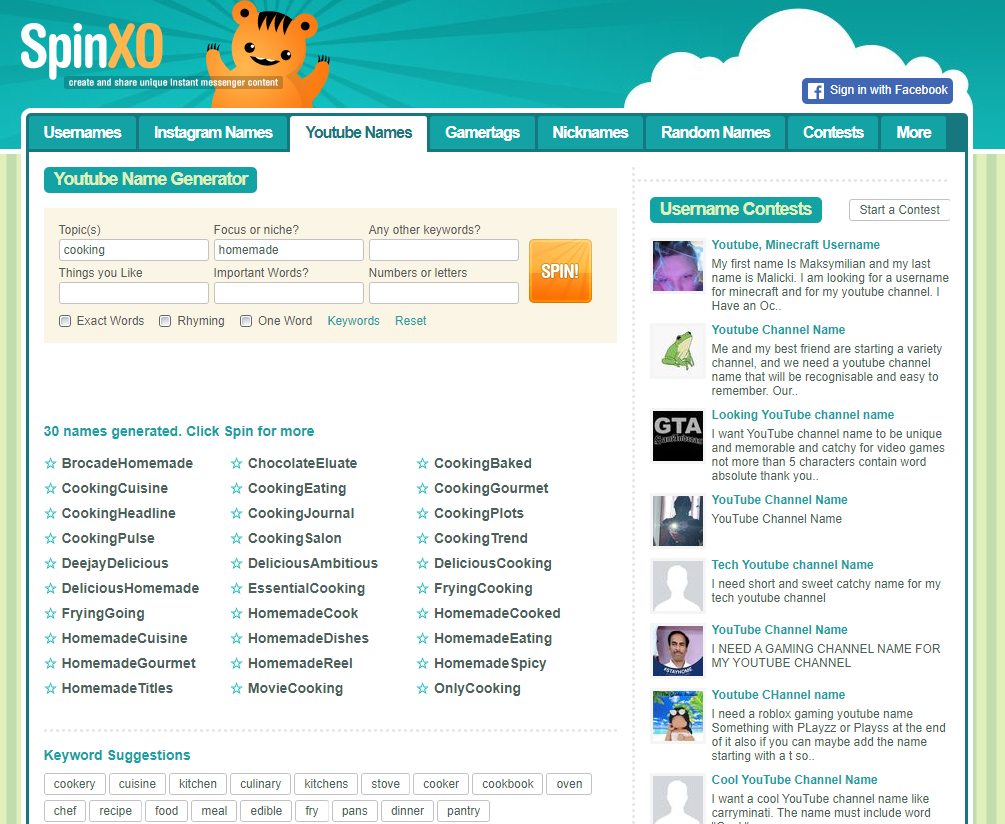Star the CookingSalon suggestion
The image size is (1005, 824).
click(237, 538)
